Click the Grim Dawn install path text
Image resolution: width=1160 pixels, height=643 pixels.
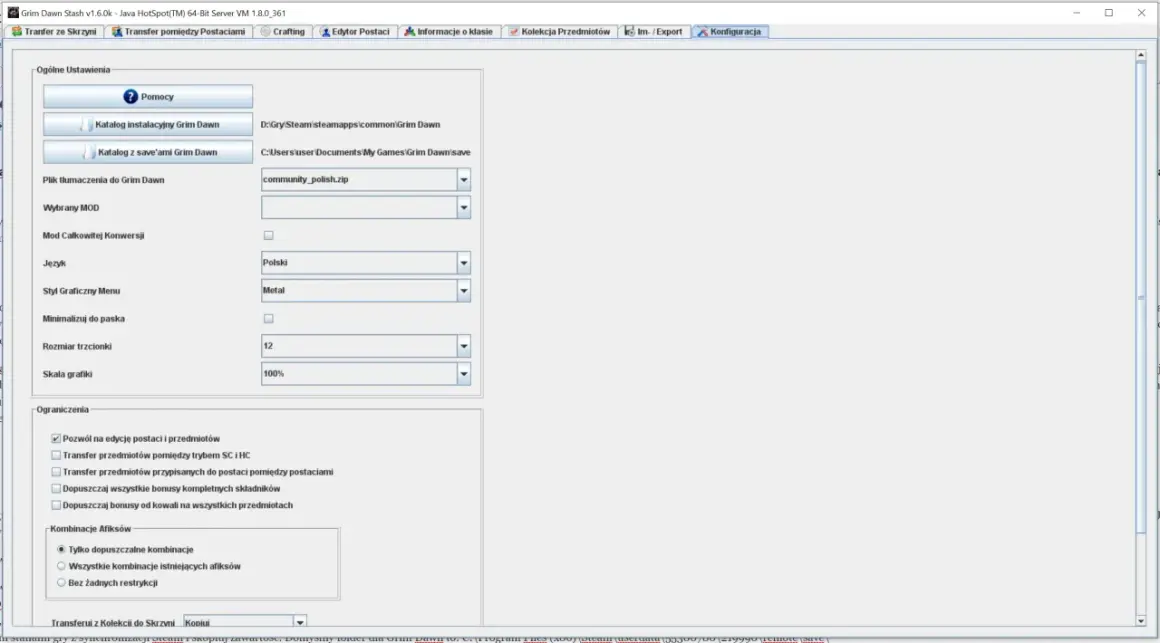350,125
